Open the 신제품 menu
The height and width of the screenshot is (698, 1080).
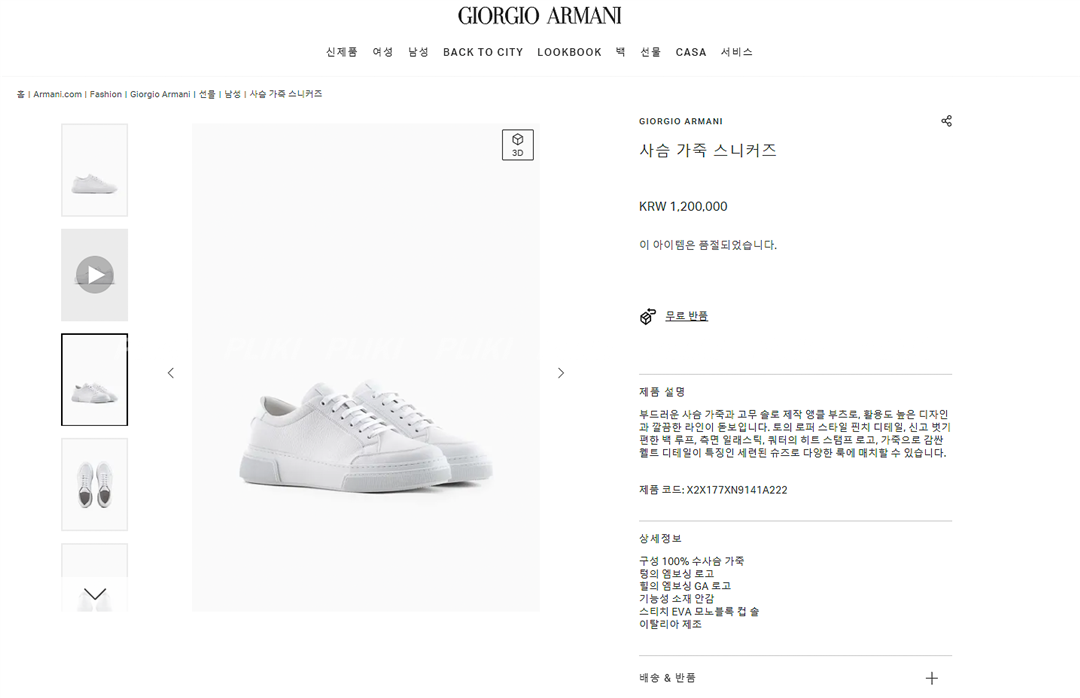(x=342, y=52)
